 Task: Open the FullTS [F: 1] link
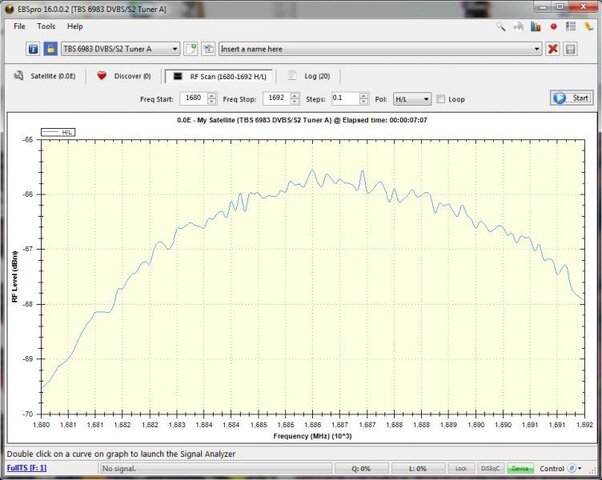click(26, 468)
